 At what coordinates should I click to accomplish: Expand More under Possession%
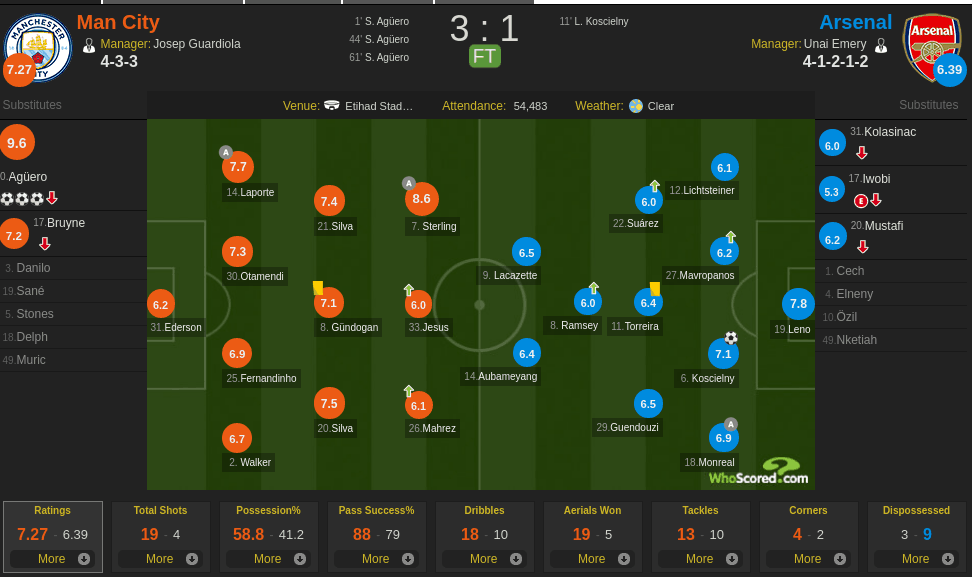268,559
